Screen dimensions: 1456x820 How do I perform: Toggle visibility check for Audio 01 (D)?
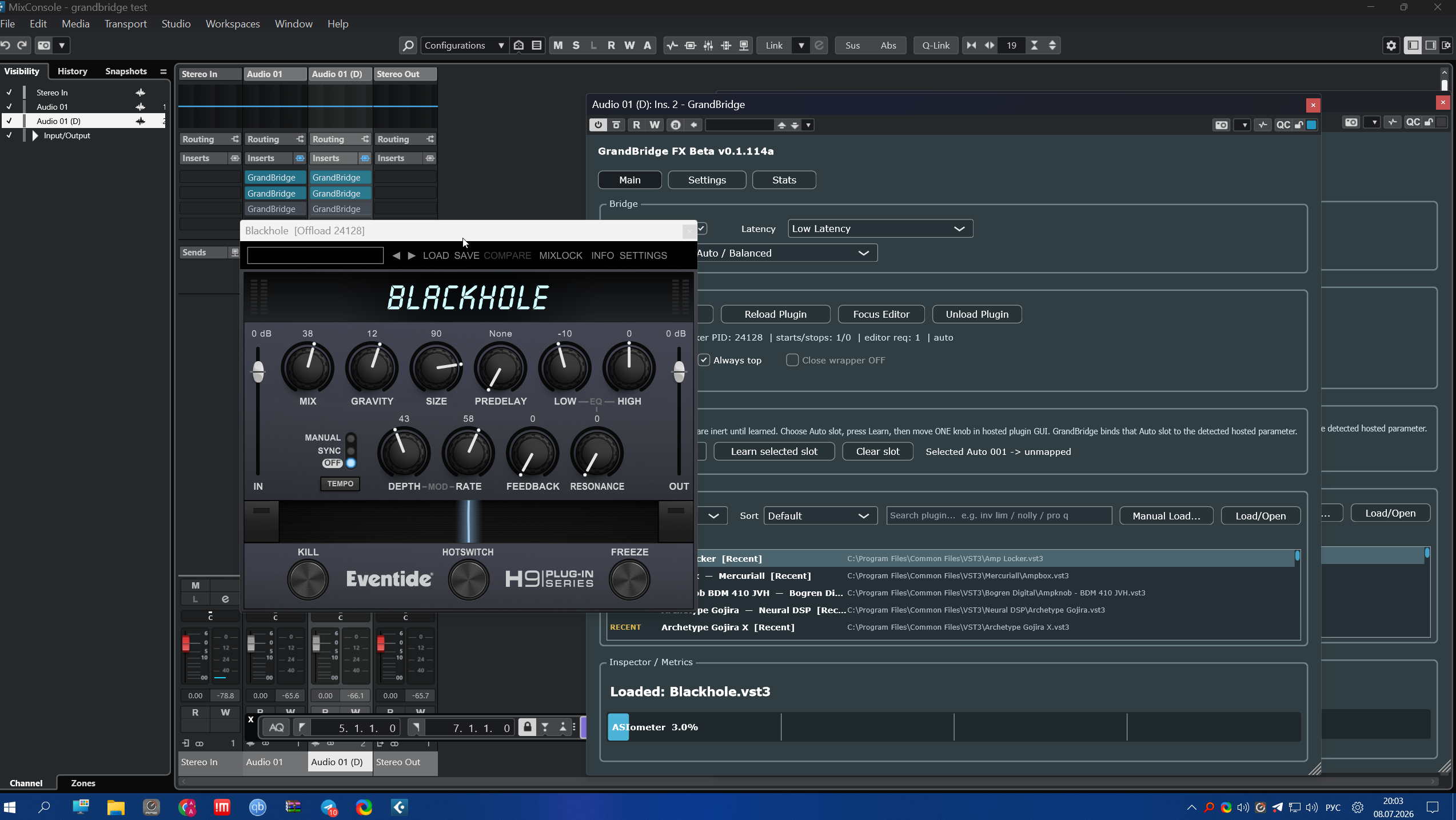(9, 121)
